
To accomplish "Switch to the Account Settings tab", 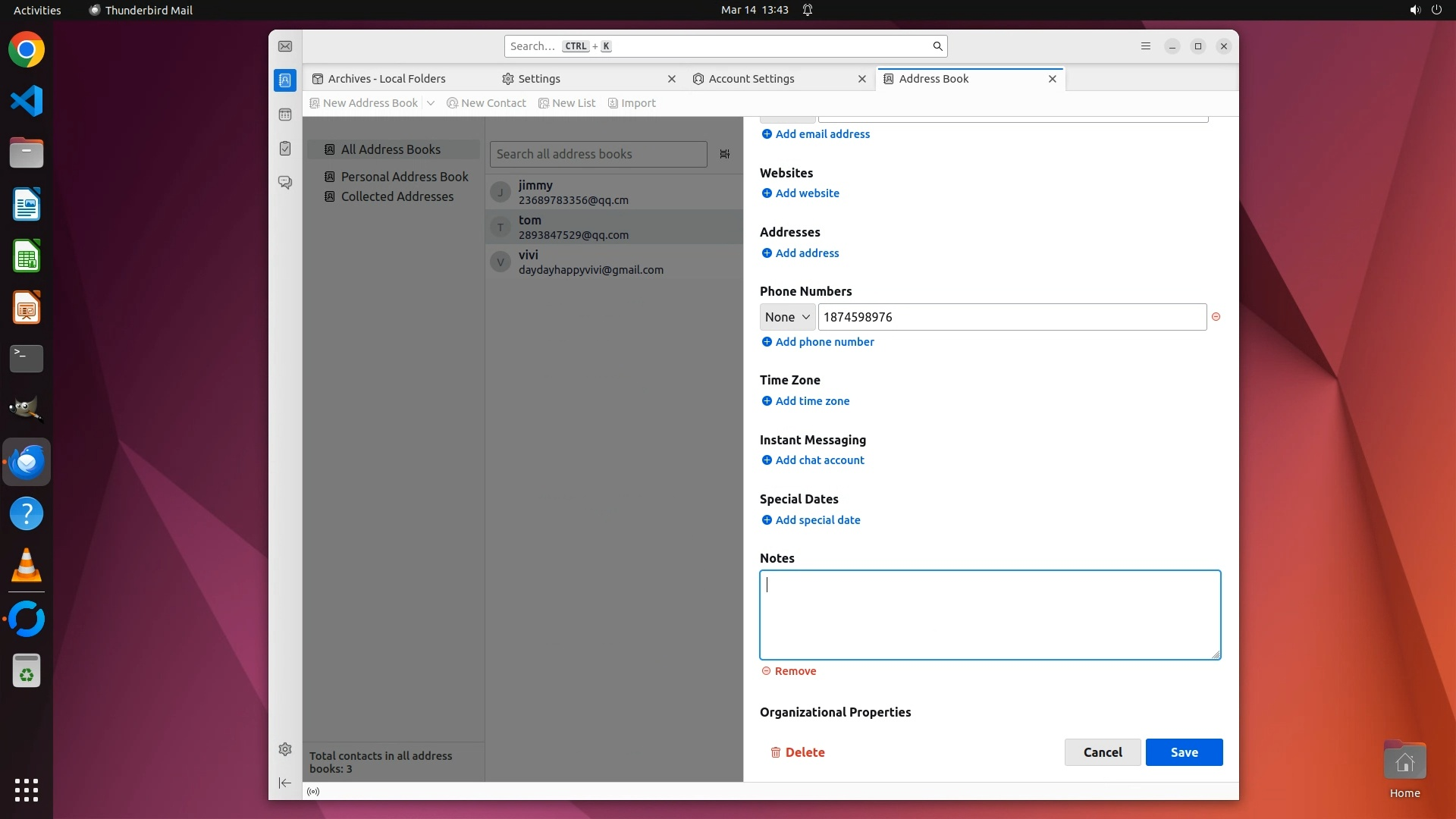I will pos(751,79).
